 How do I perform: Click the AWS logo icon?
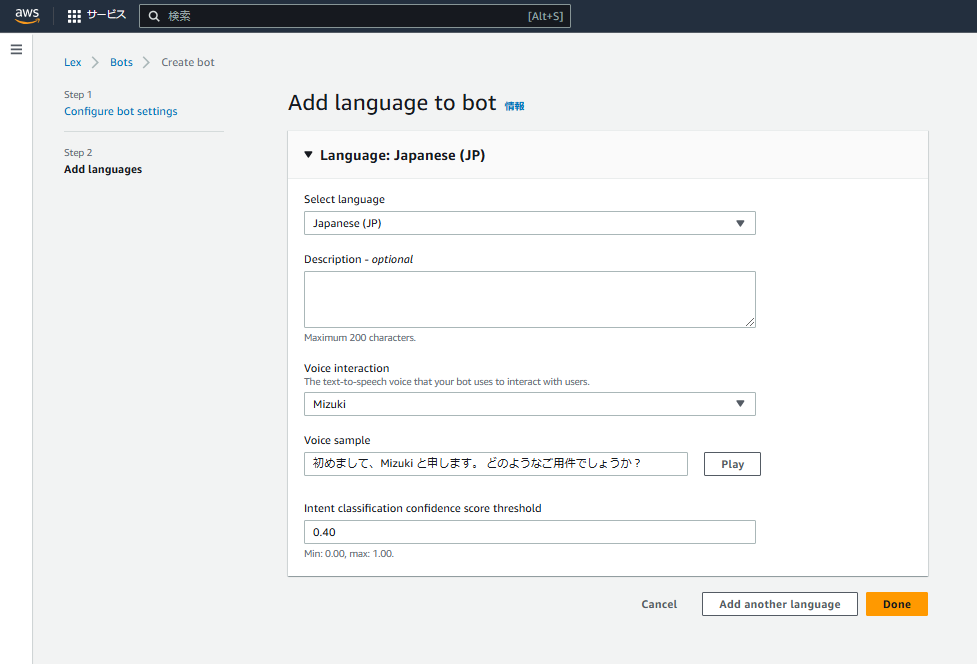(26, 16)
